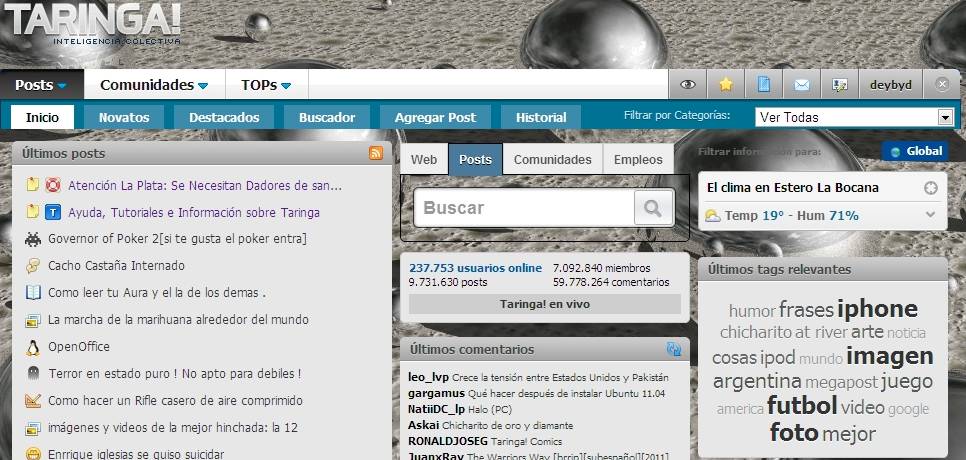This screenshot has height=460, width=966.
Task: Click the futbol tag
Action: tap(802, 406)
